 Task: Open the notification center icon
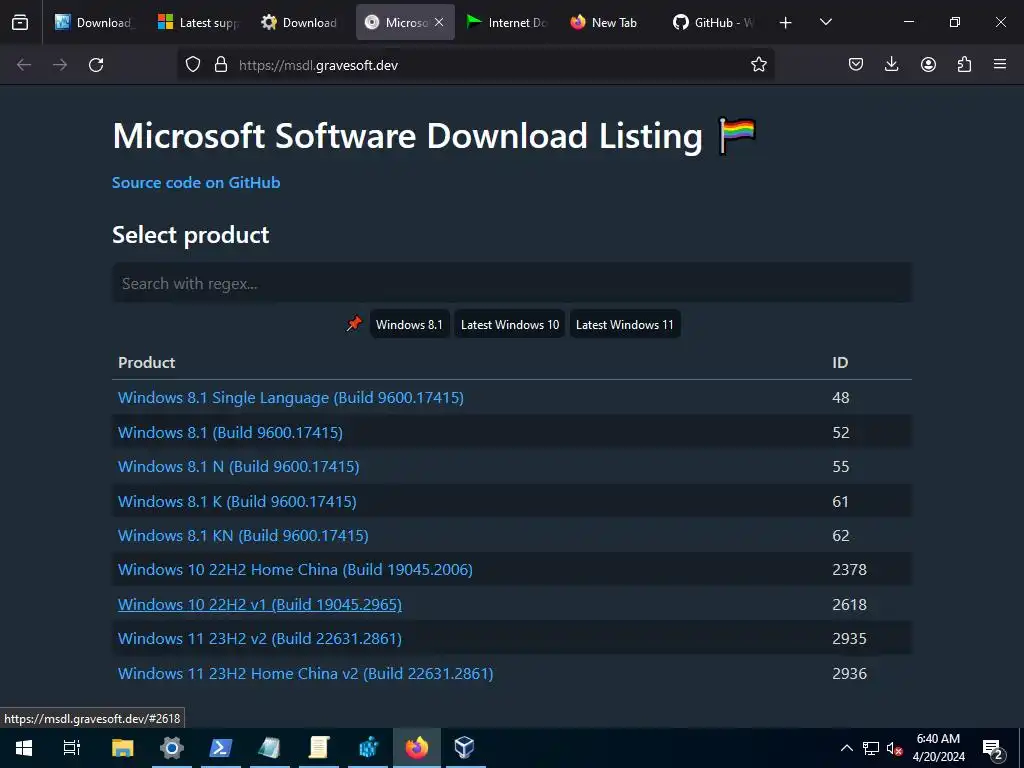[993, 749]
